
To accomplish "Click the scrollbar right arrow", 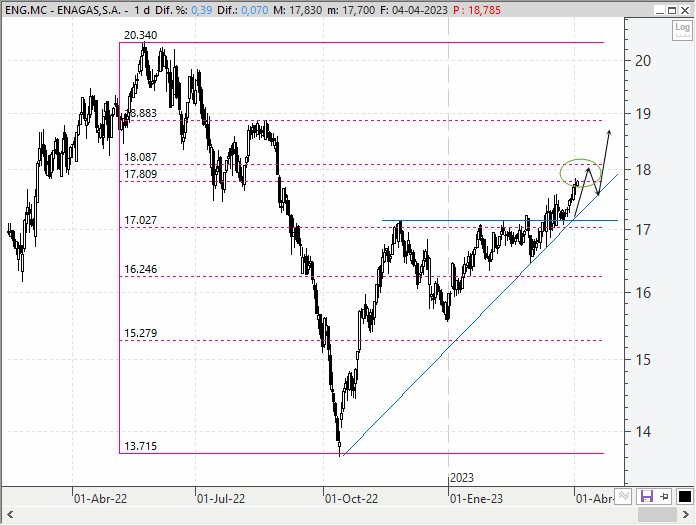I will point(686,515).
